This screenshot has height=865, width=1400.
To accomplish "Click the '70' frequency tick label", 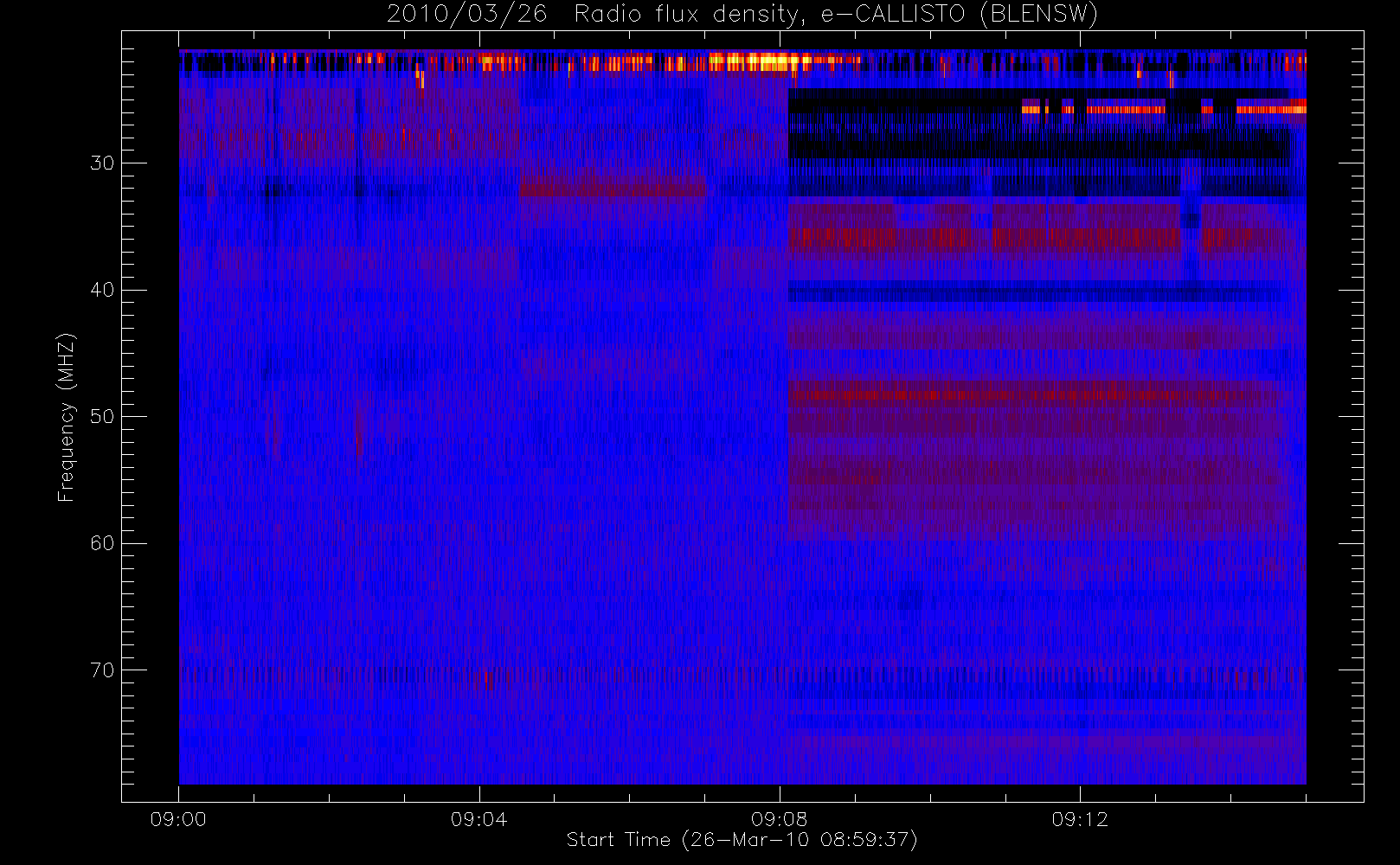I will (102, 670).
